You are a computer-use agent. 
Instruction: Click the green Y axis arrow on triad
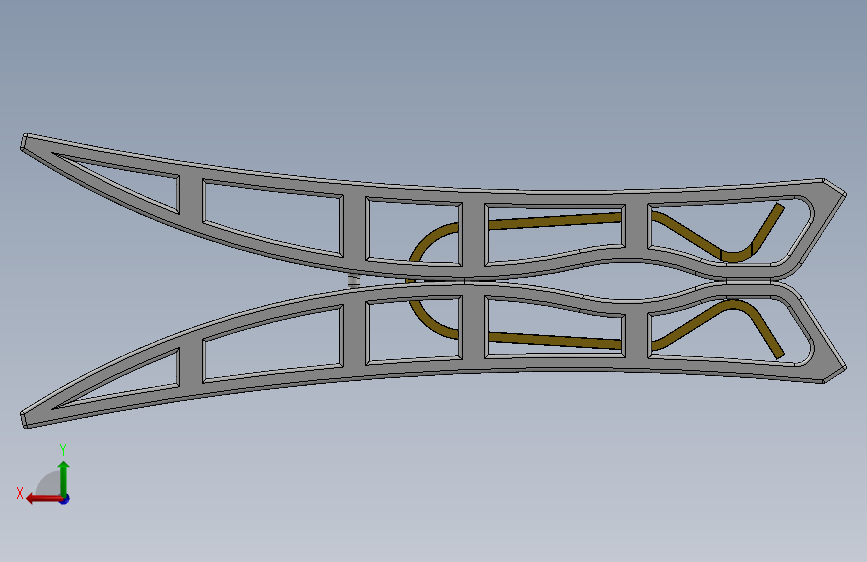pyautogui.click(x=64, y=478)
